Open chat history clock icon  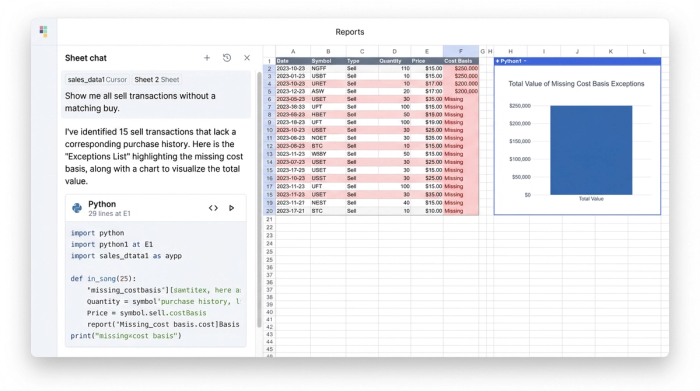227,58
